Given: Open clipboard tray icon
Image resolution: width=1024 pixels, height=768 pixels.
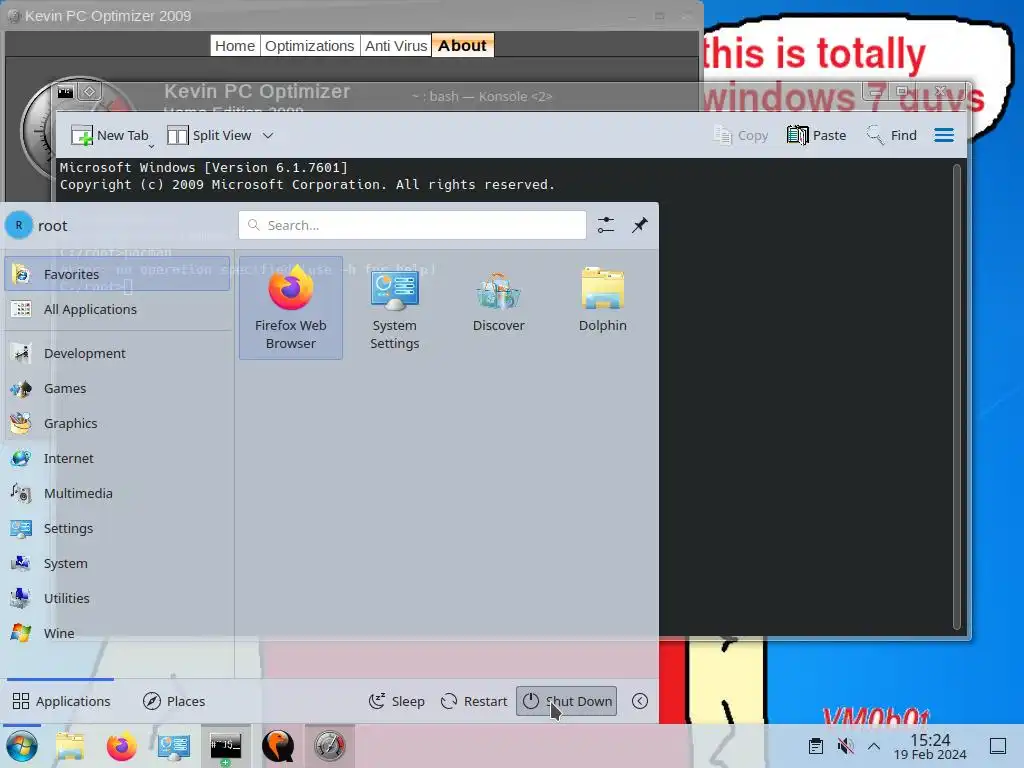Looking at the screenshot, I should click(x=816, y=746).
